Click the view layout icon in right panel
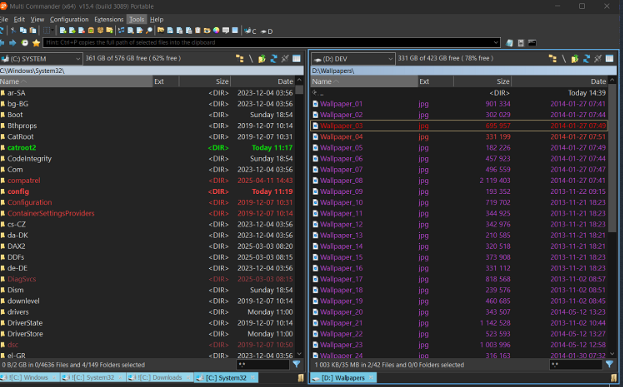 [609, 58]
